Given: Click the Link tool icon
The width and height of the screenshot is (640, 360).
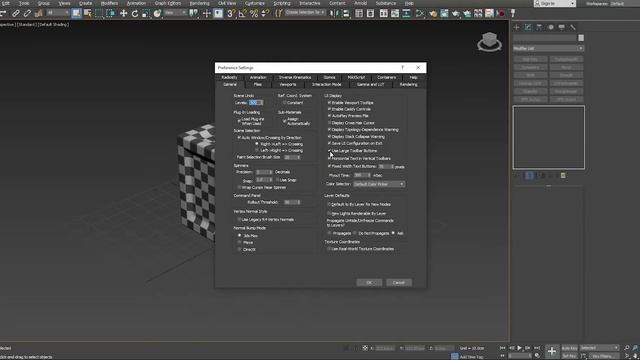Looking at the screenshot, I should pyautogui.click(x=16, y=13).
